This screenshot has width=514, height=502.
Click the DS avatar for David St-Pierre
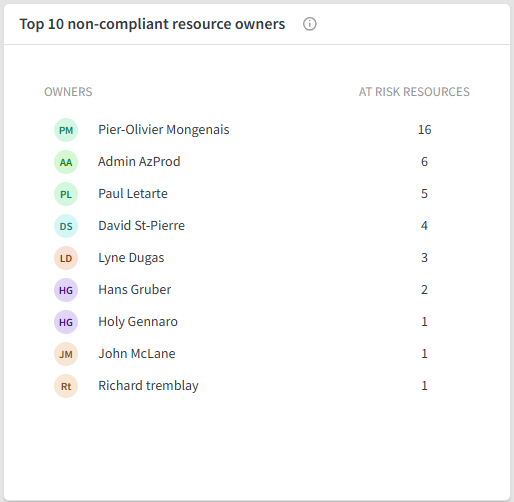[66, 226]
